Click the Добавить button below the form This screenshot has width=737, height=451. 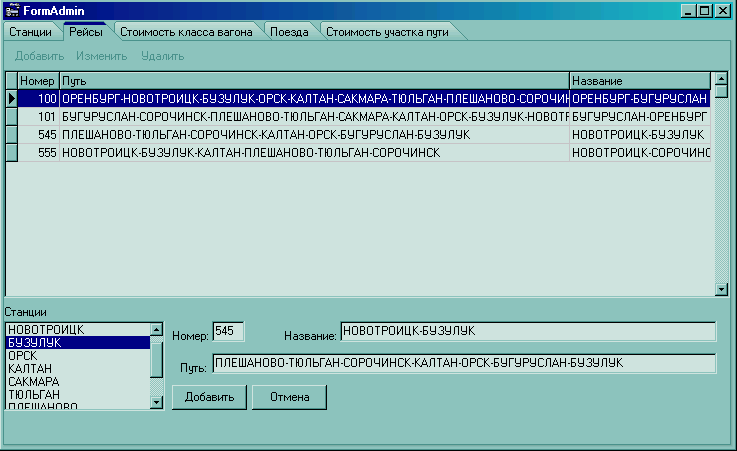(x=209, y=397)
